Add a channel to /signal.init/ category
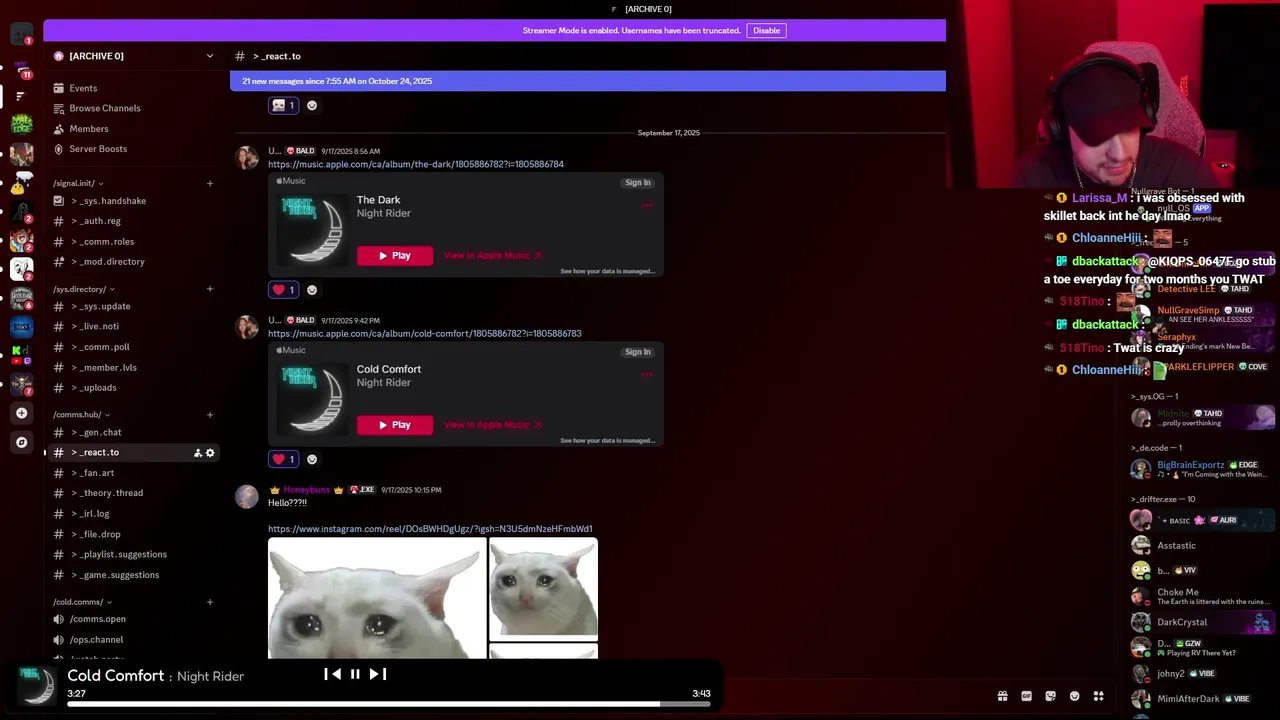 tap(210, 183)
